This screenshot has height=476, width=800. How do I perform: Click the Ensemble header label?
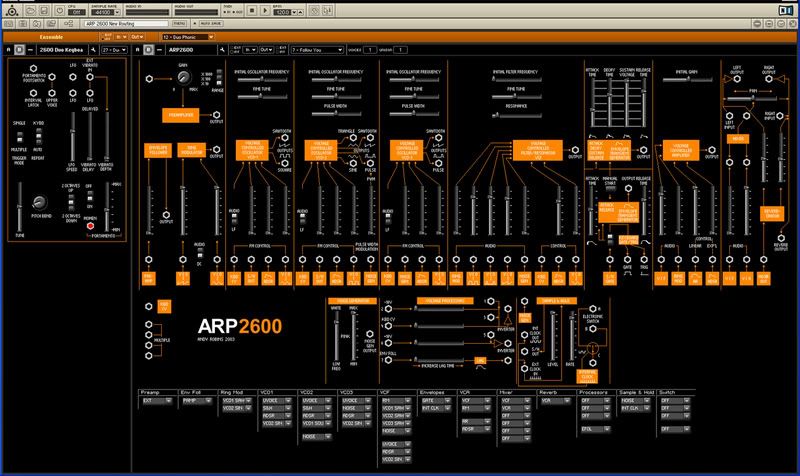coord(51,37)
